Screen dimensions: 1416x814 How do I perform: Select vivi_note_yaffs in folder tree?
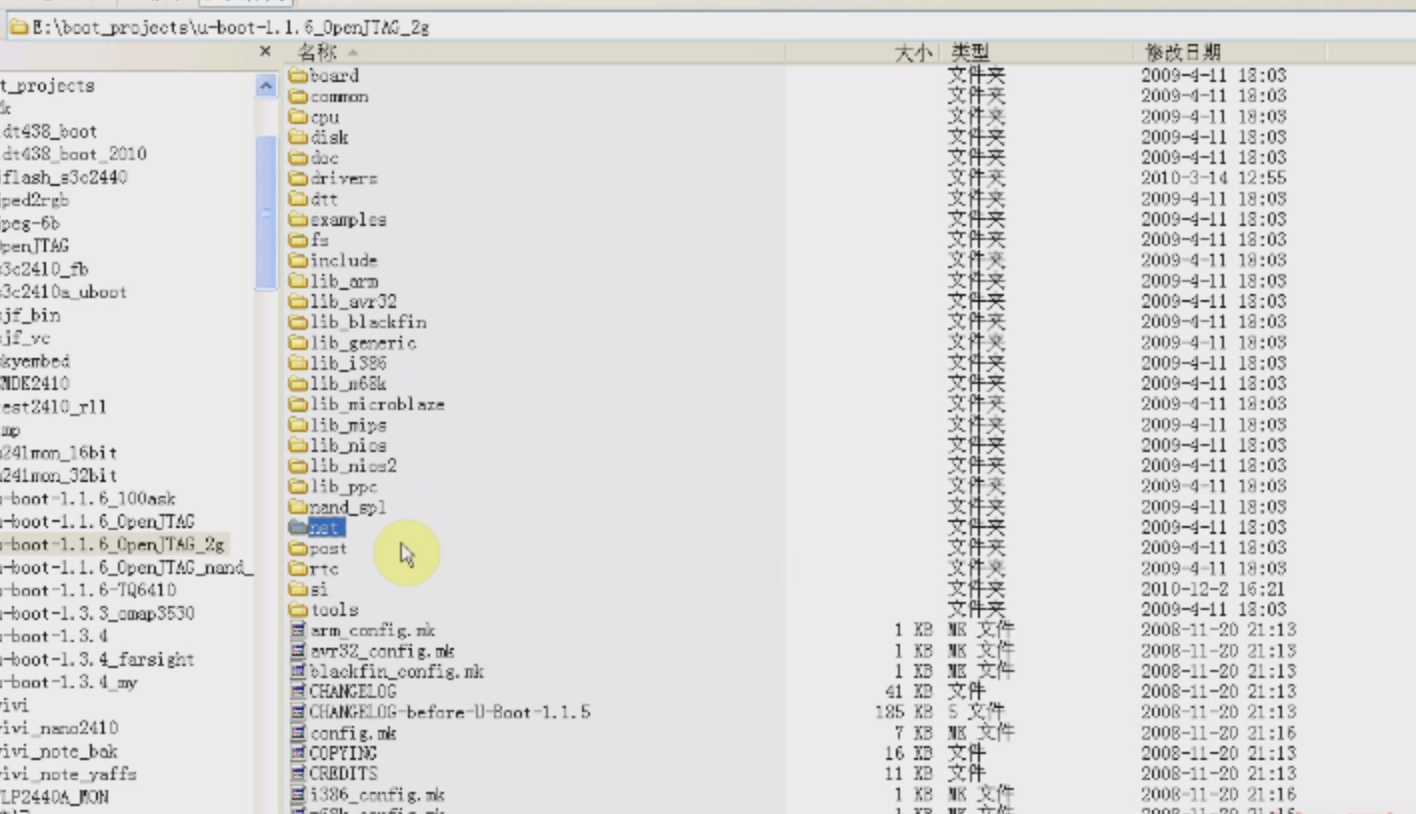tap(69, 774)
